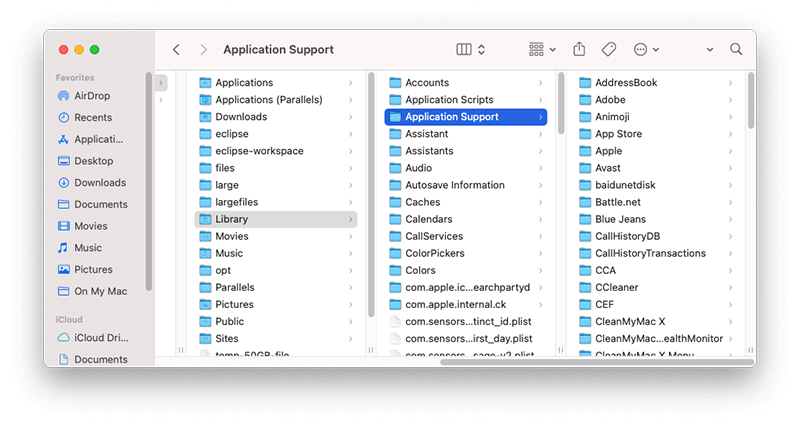This screenshot has height=425, width=800.
Task: Select the CleanMyMac X folder
Action: click(656, 321)
